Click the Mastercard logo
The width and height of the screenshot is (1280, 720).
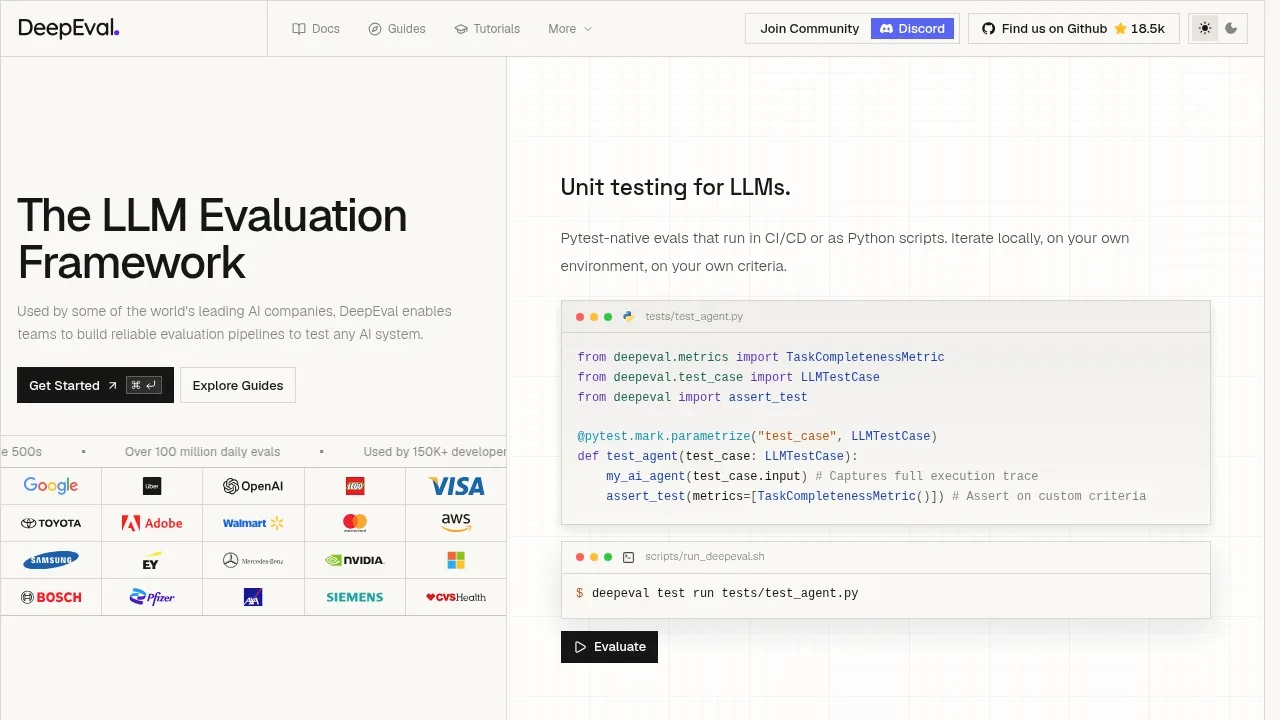click(355, 522)
